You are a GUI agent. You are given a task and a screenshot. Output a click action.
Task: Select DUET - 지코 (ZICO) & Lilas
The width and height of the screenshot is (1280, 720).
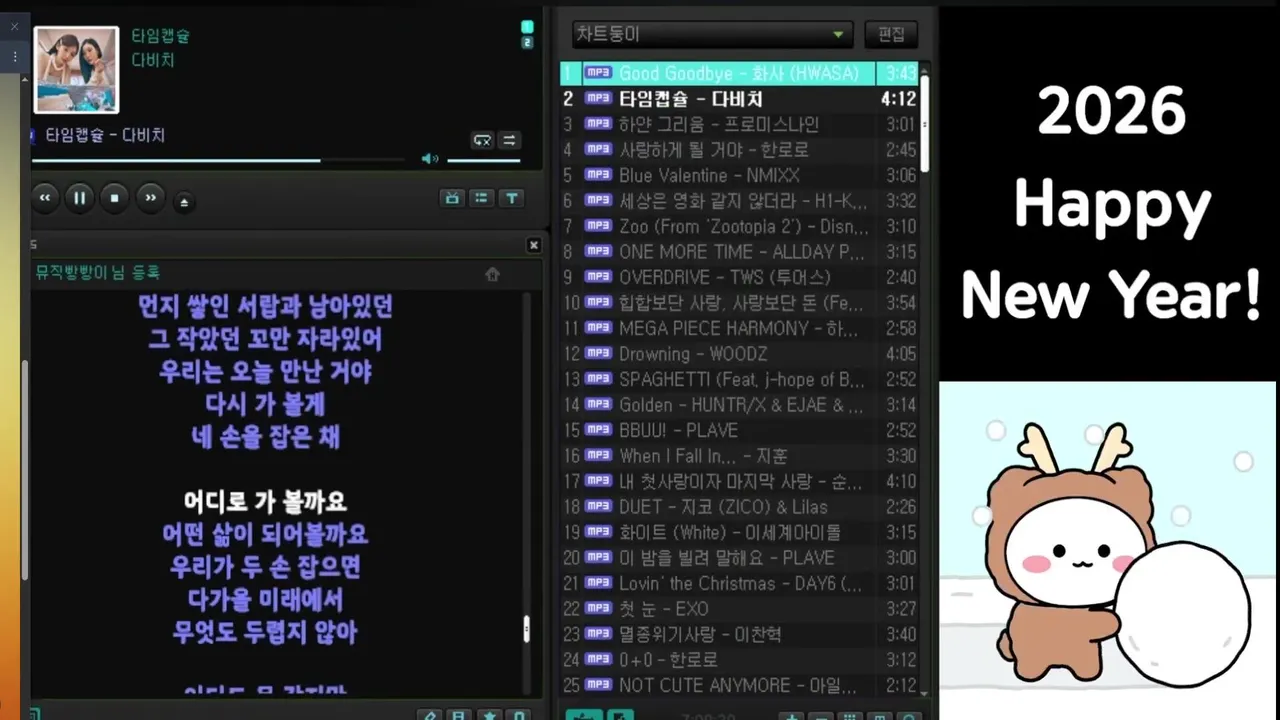(x=739, y=507)
